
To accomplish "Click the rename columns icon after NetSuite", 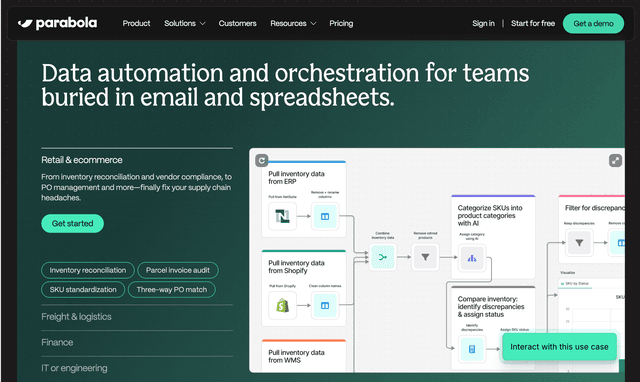I will (x=325, y=216).
